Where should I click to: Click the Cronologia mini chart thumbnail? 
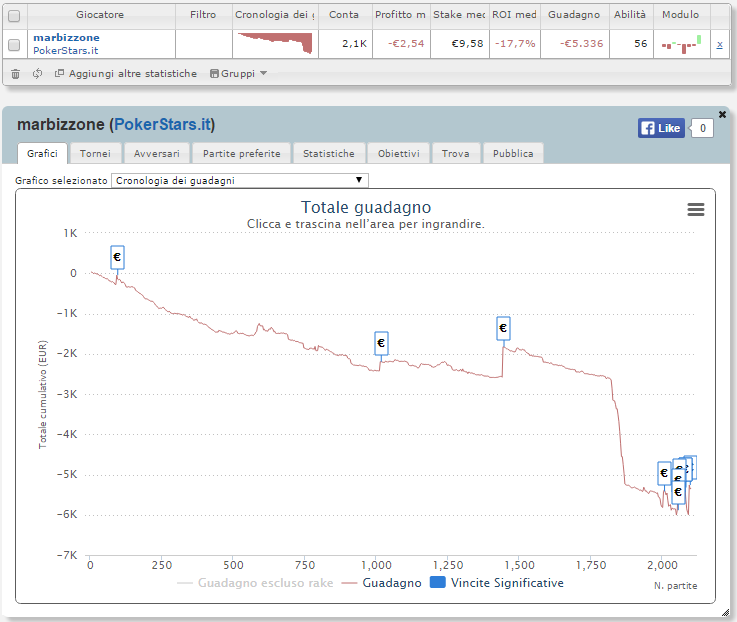click(275, 43)
